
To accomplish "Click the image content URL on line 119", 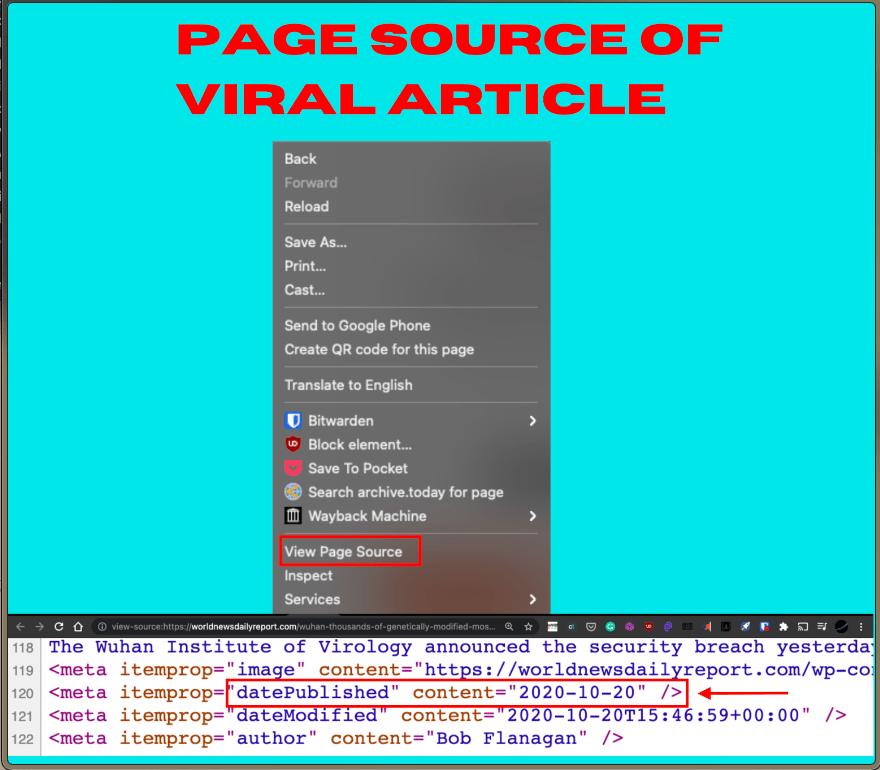I will point(648,670).
